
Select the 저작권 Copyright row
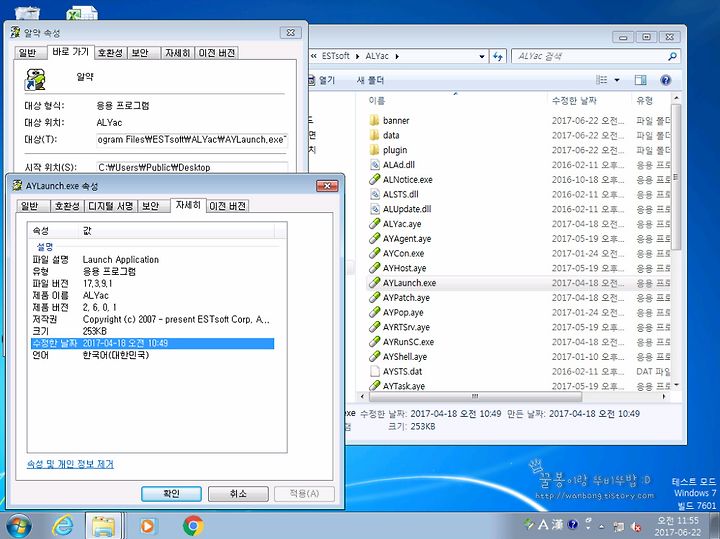point(152,319)
